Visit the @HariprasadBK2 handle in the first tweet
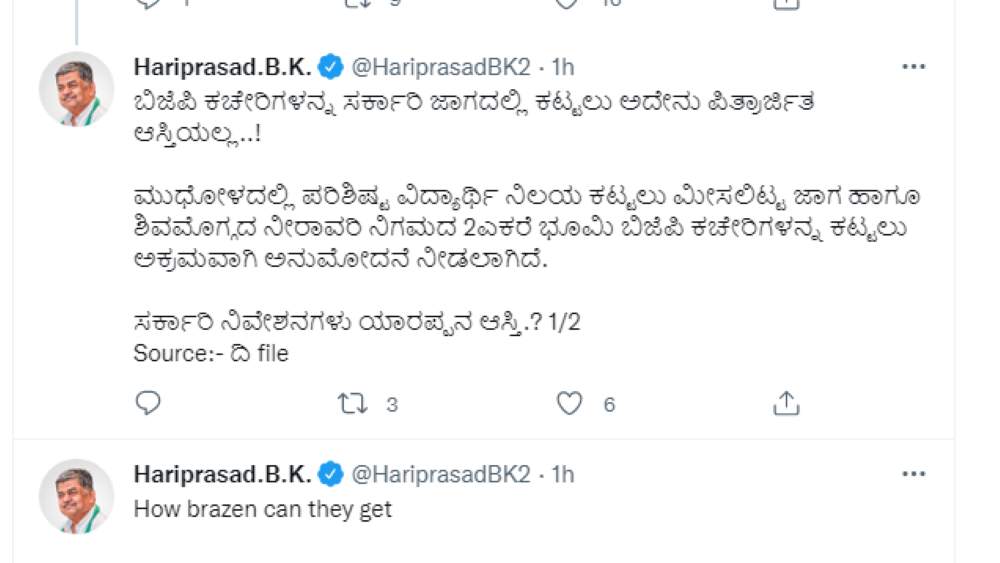Image resolution: width=1000 pixels, height=563 pixels. point(438,67)
